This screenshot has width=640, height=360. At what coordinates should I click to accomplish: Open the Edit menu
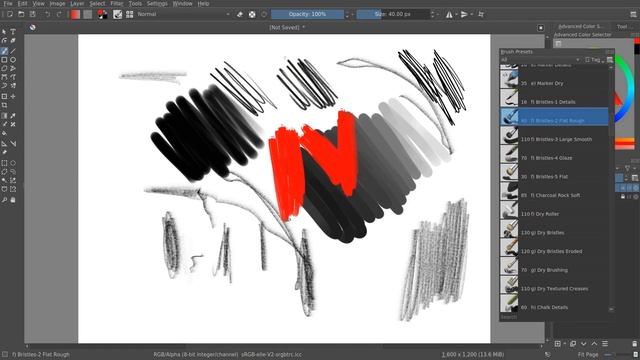pos(22,3)
